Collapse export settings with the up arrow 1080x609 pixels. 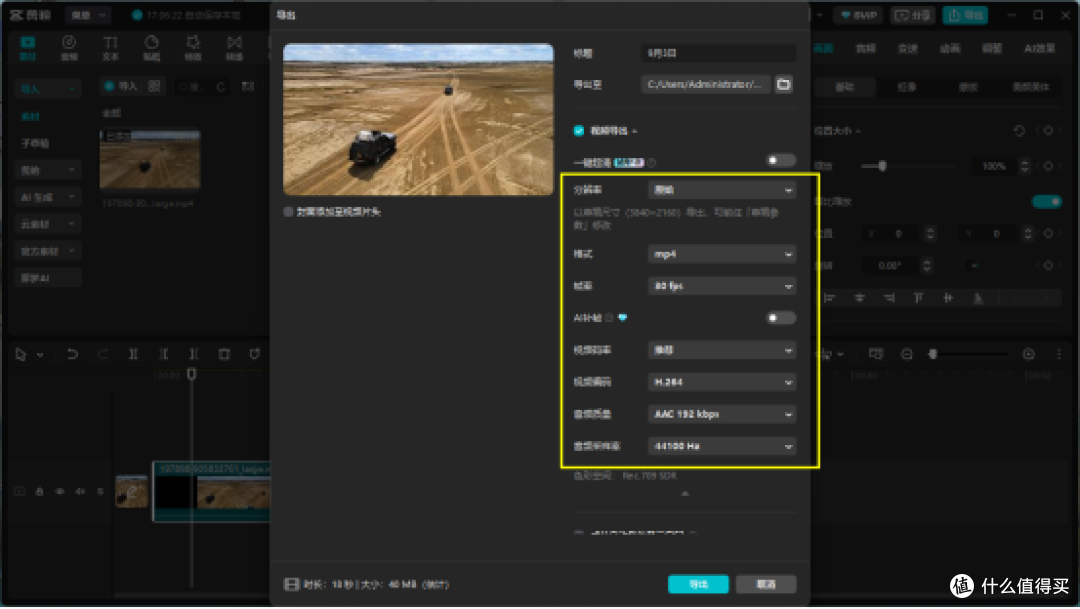click(x=685, y=493)
